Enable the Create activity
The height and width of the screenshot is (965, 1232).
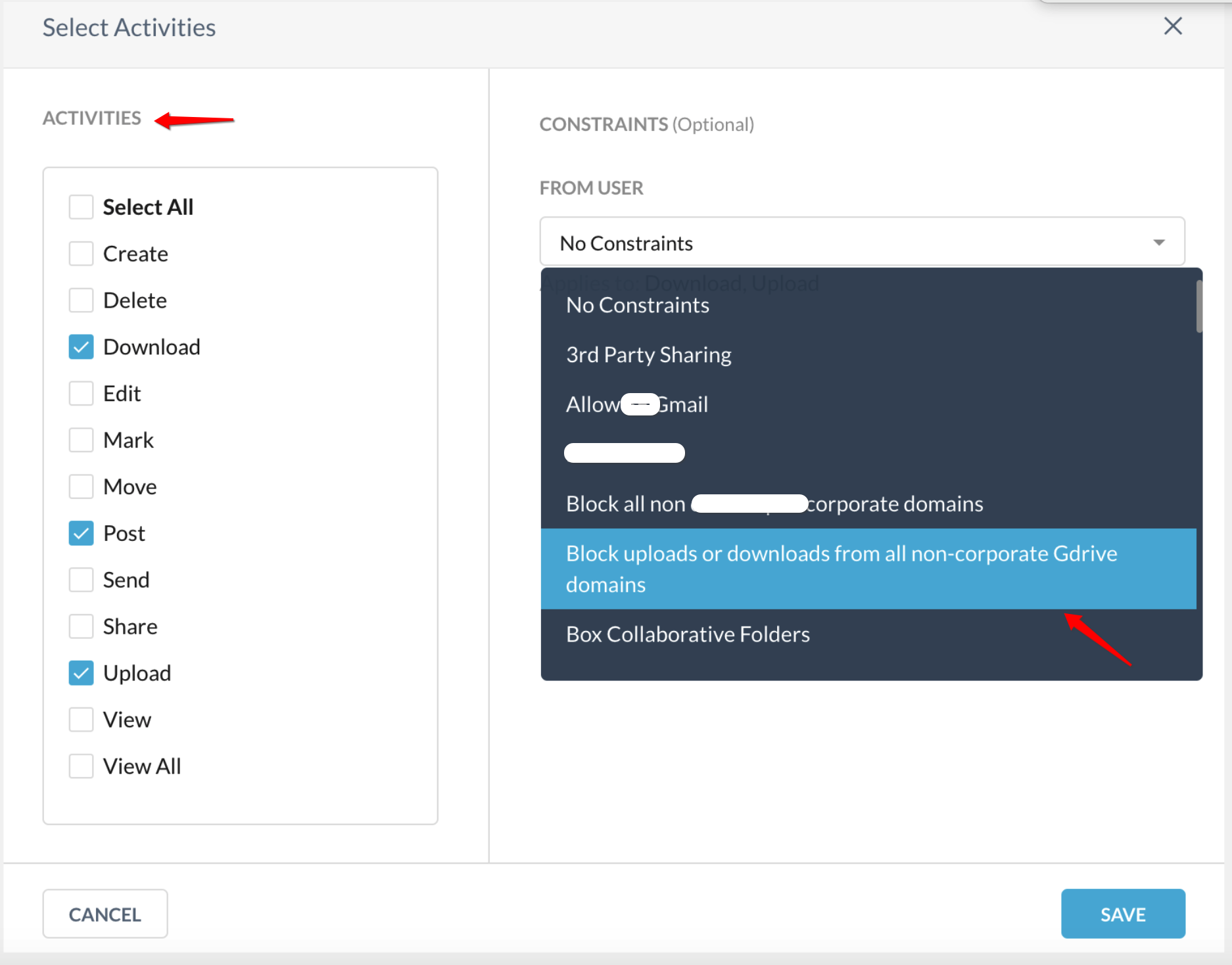tap(81, 253)
